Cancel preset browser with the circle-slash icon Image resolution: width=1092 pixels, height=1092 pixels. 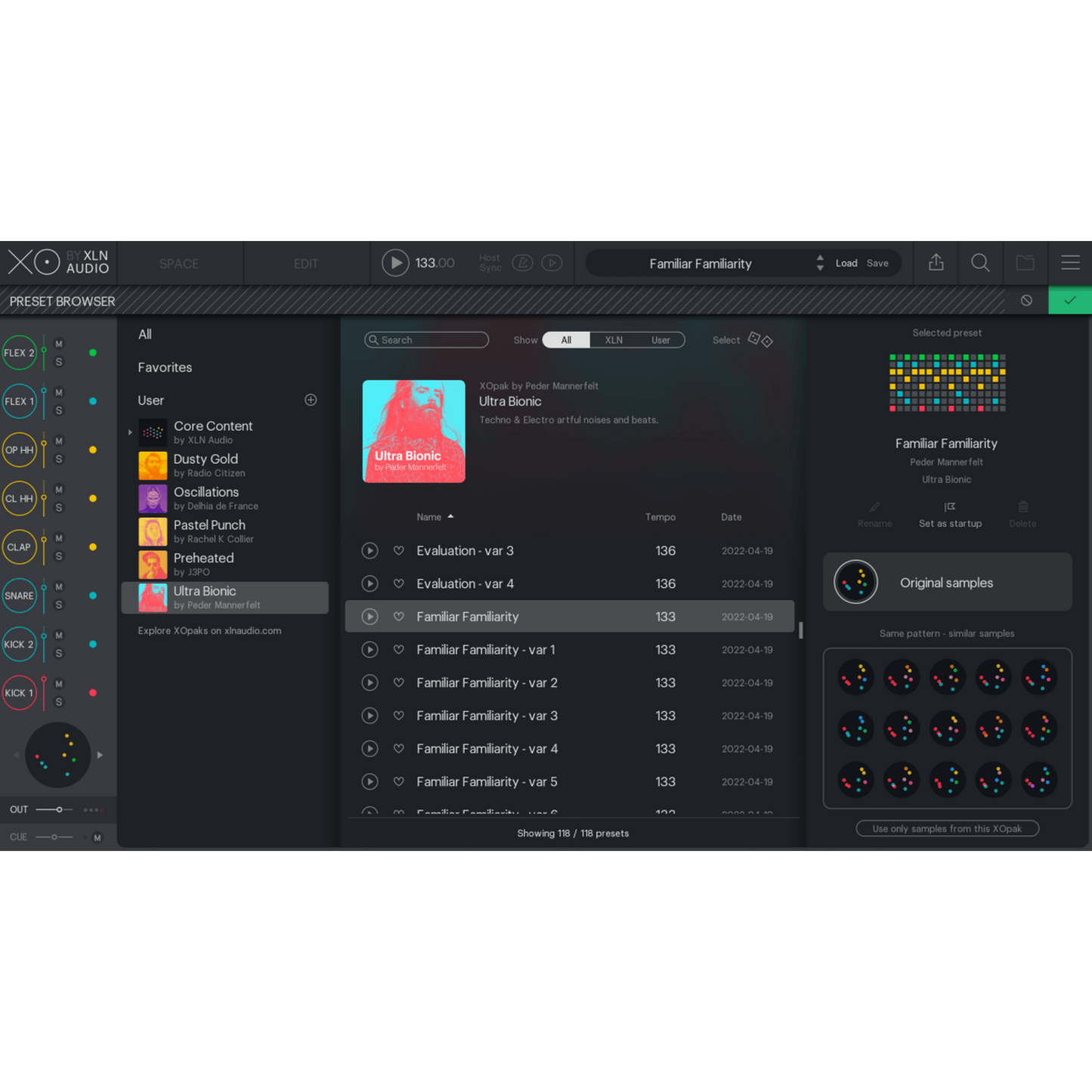click(x=1026, y=301)
